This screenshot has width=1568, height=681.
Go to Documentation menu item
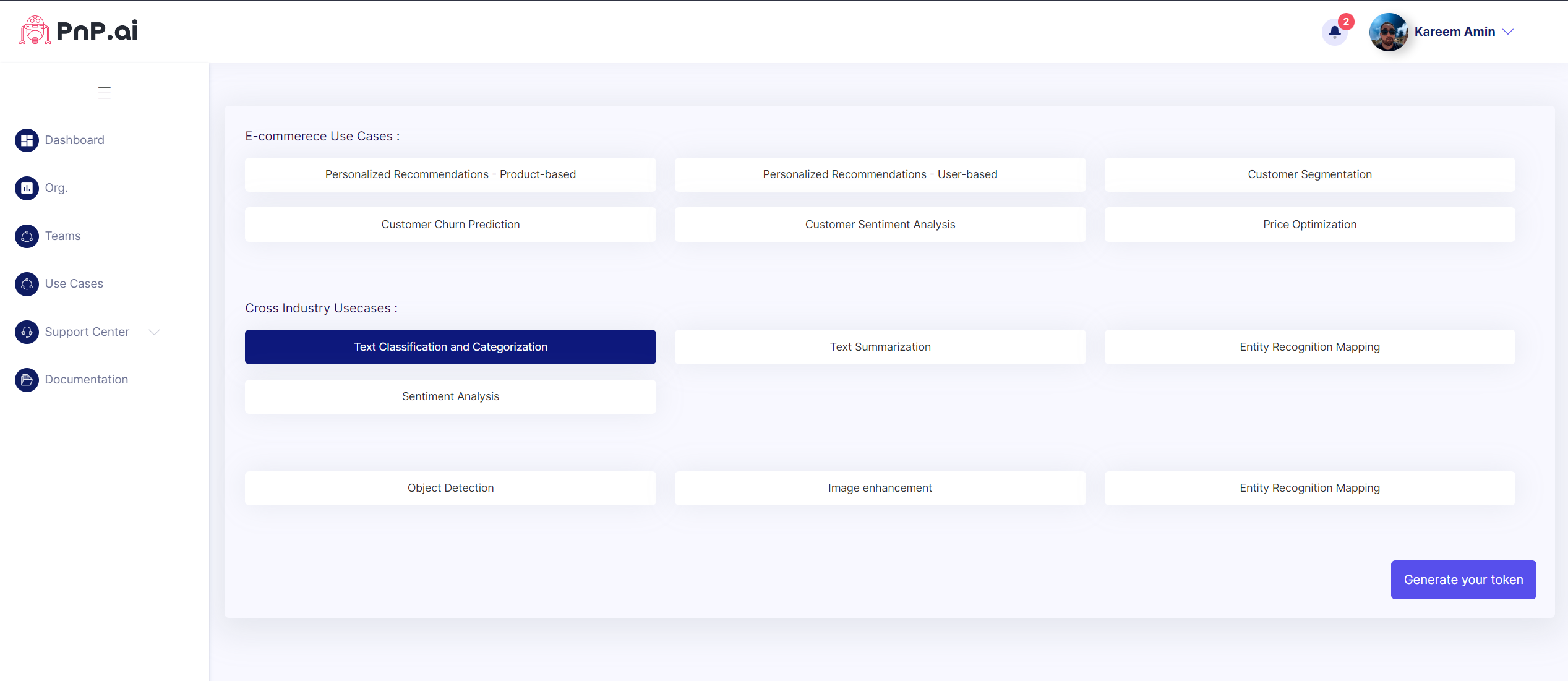(x=86, y=380)
